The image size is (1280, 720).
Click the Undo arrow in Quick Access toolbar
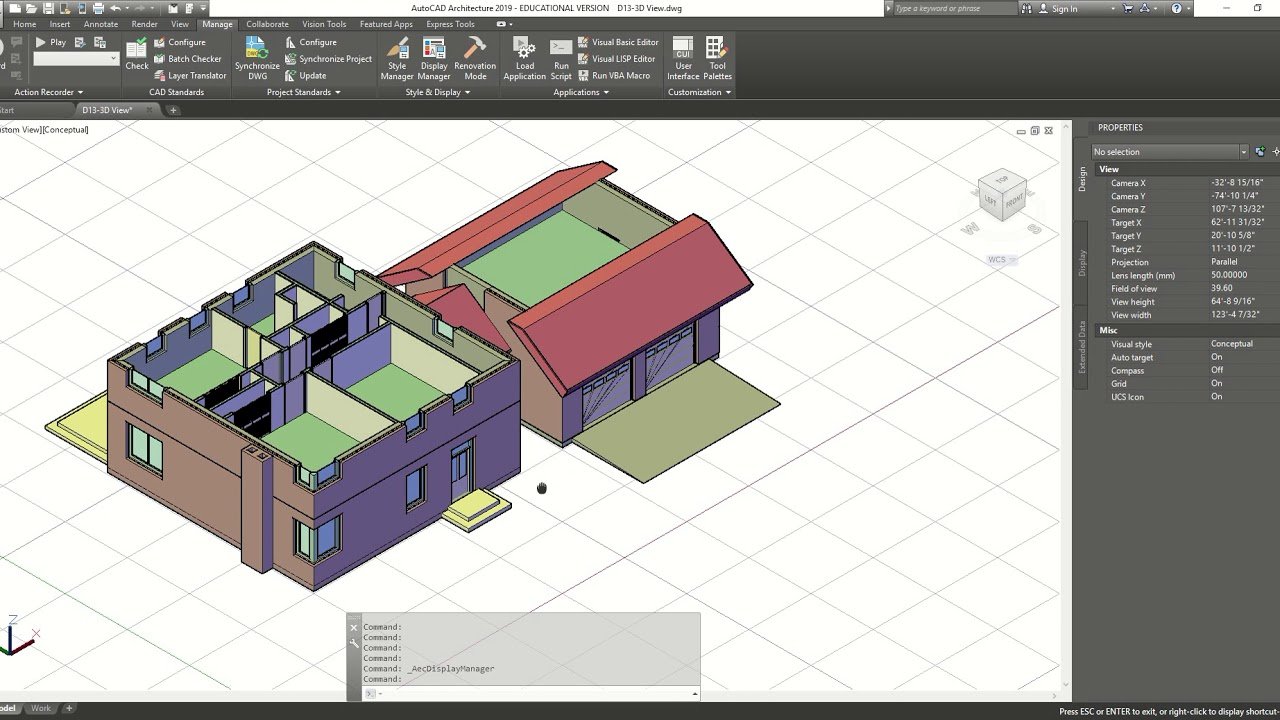click(x=115, y=8)
